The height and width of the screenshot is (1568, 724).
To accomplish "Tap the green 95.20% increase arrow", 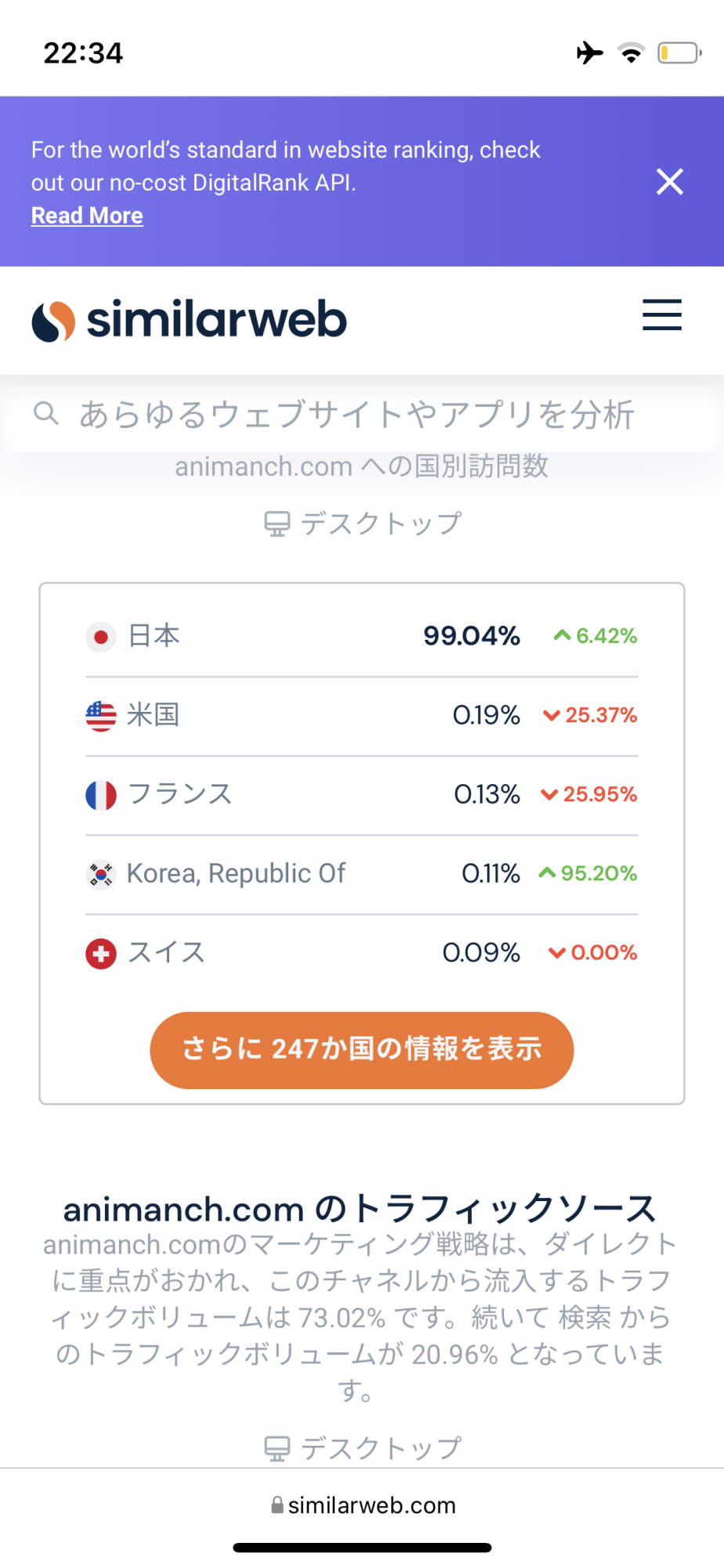I will click(547, 873).
